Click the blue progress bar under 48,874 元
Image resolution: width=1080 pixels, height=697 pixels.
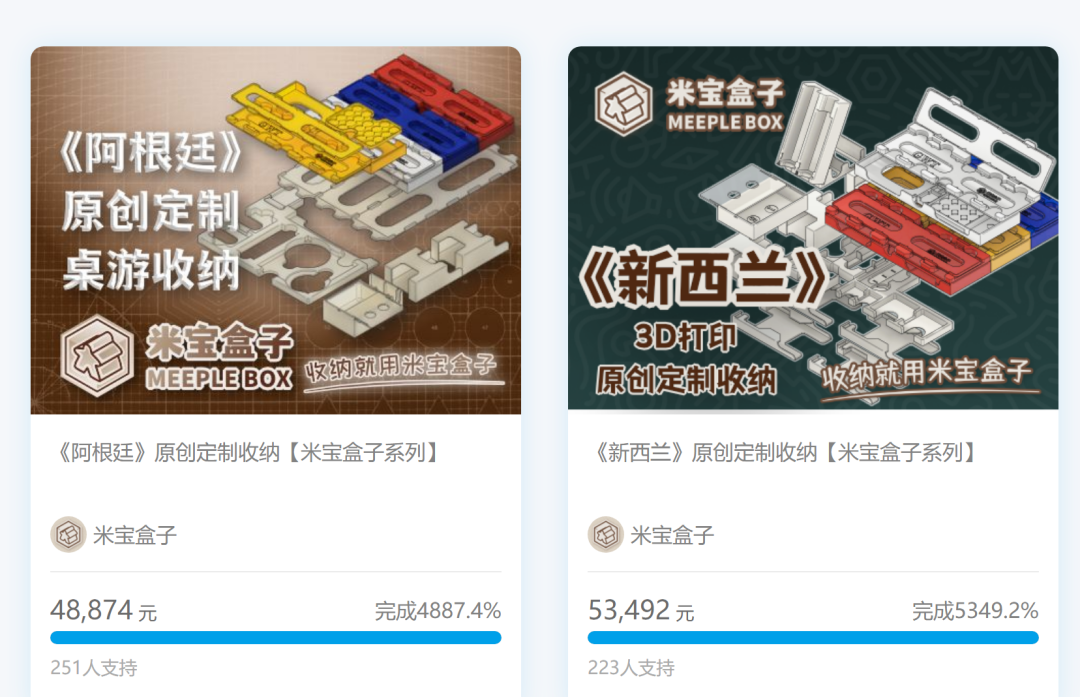[276, 638]
